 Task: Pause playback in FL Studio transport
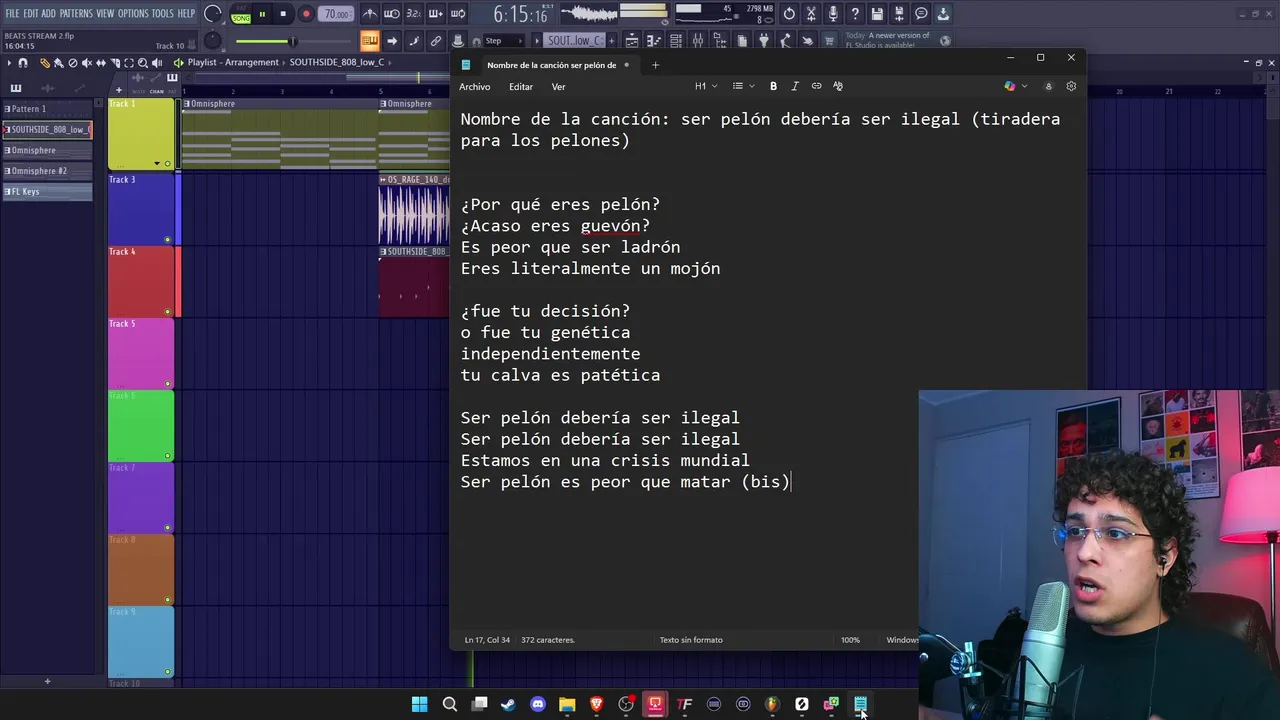pyautogui.click(x=262, y=14)
